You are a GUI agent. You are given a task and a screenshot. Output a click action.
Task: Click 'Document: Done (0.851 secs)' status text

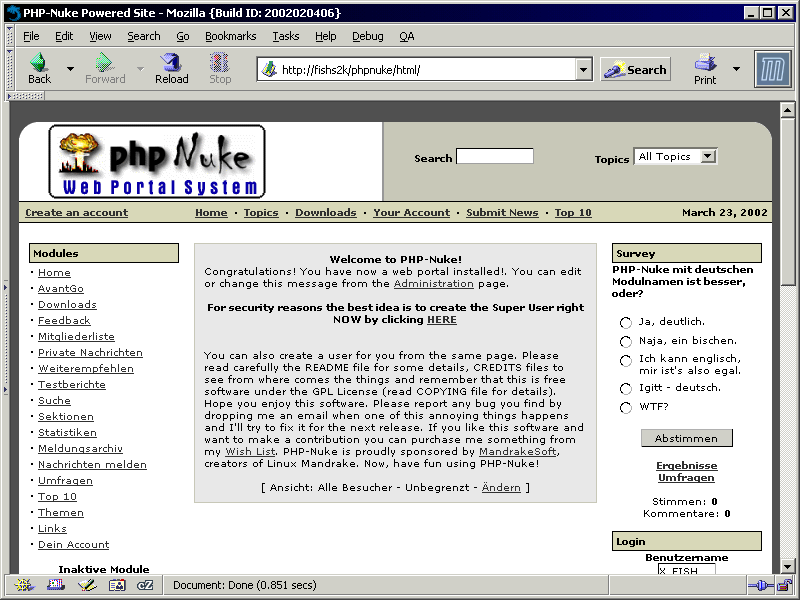tap(245, 585)
